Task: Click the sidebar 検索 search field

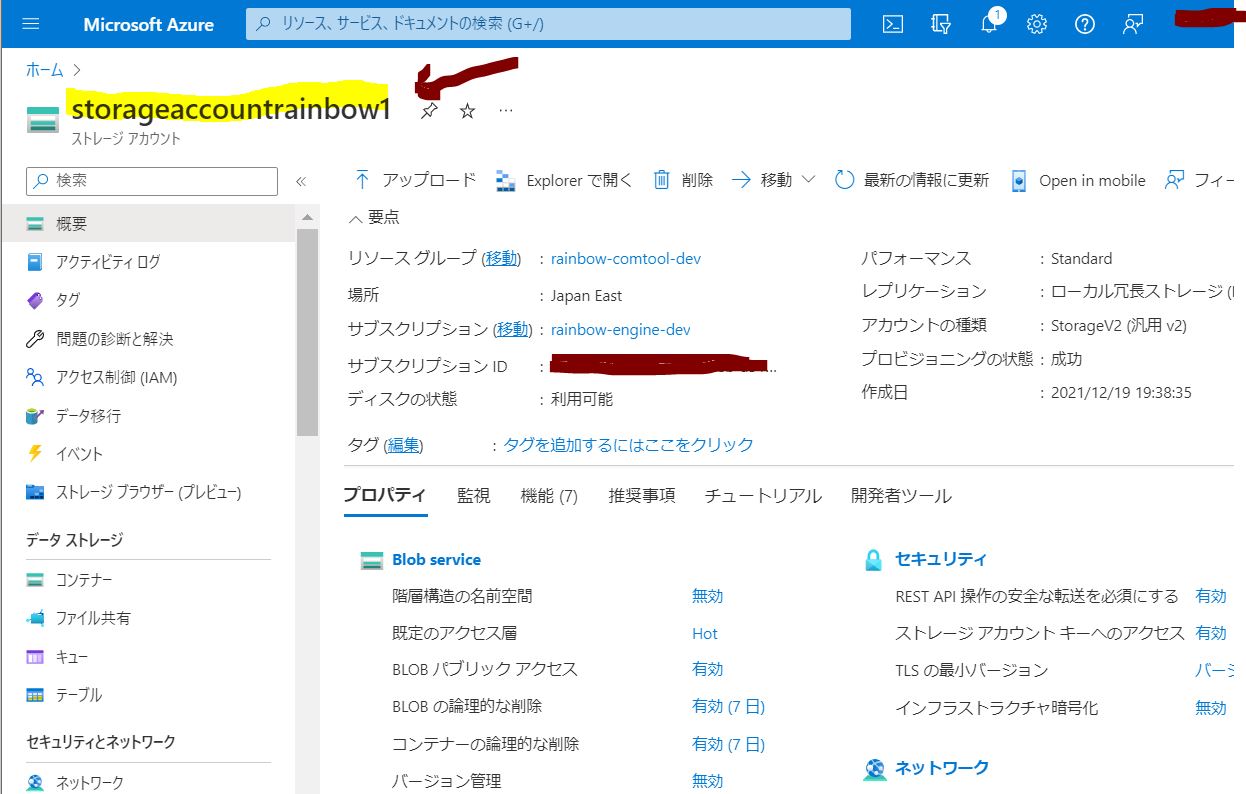Action: (152, 181)
